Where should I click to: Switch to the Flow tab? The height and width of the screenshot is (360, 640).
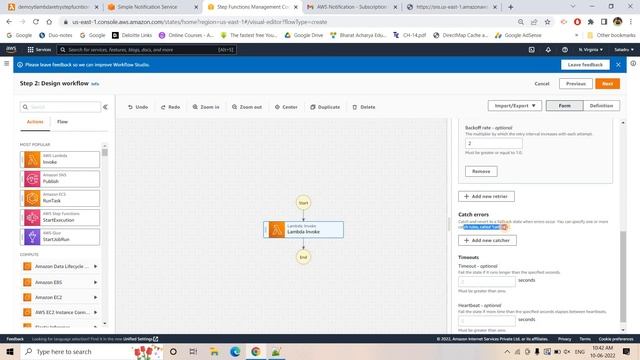(x=62, y=122)
